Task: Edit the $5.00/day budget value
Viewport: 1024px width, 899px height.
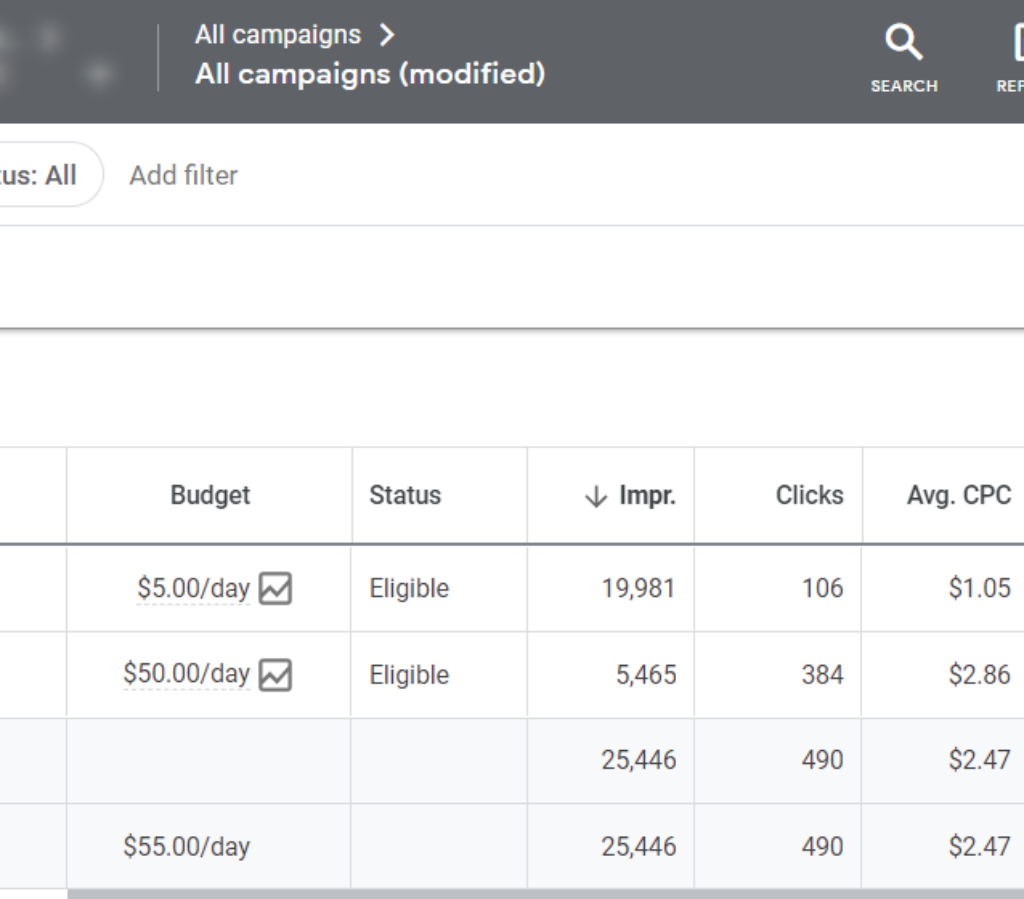Action: [x=193, y=589]
